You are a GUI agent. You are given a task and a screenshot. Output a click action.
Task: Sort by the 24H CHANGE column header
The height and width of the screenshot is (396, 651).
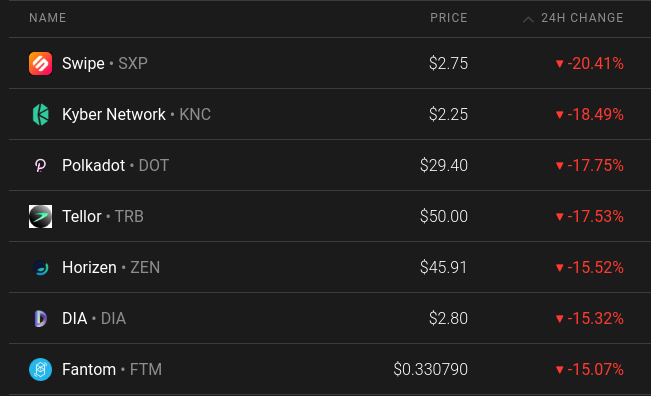pos(582,18)
